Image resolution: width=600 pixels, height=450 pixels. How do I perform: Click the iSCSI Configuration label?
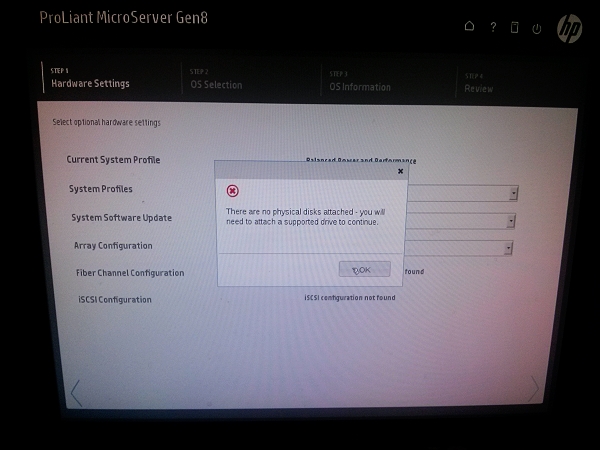click(x=115, y=300)
